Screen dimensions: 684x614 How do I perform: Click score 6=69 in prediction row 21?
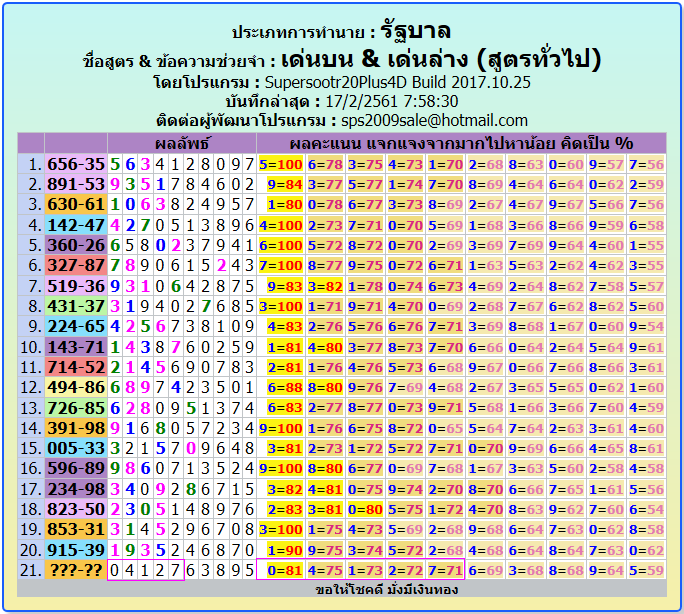[x=486, y=570]
